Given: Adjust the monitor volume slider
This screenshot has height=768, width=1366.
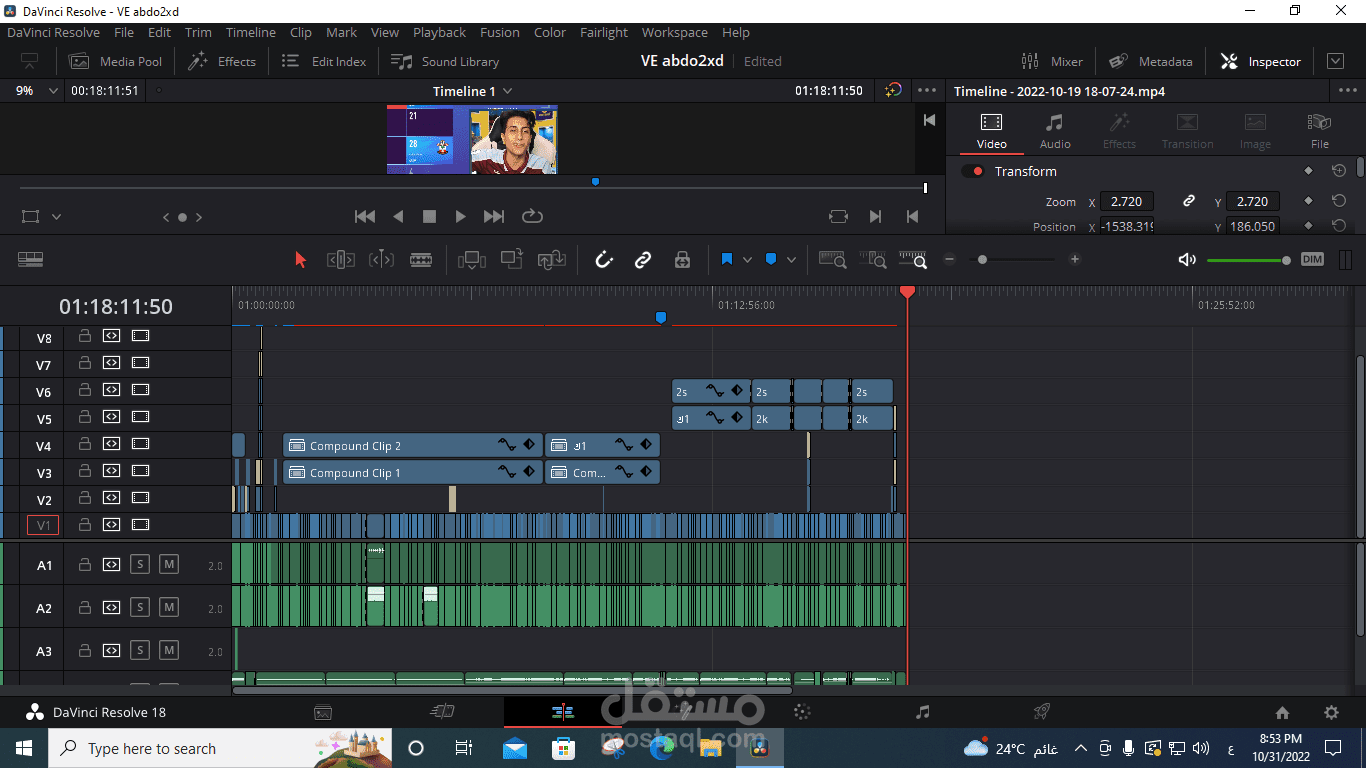Looking at the screenshot, I should pyautogui.click(x=1285, y=260).
